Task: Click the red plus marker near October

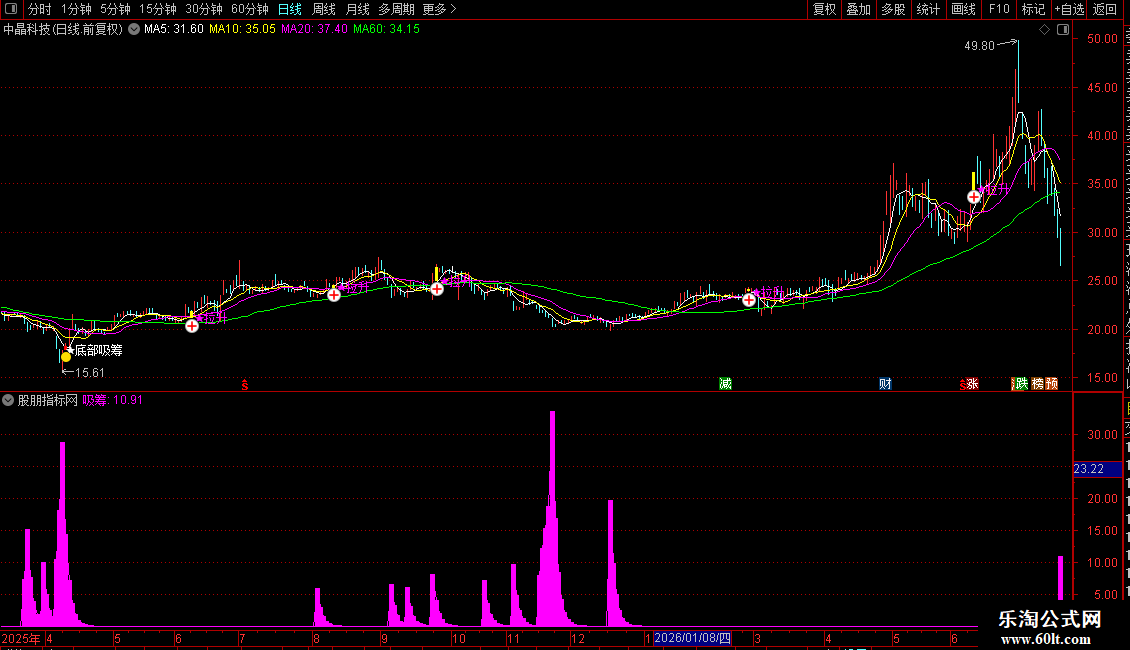Action: (x=437, y=289)
